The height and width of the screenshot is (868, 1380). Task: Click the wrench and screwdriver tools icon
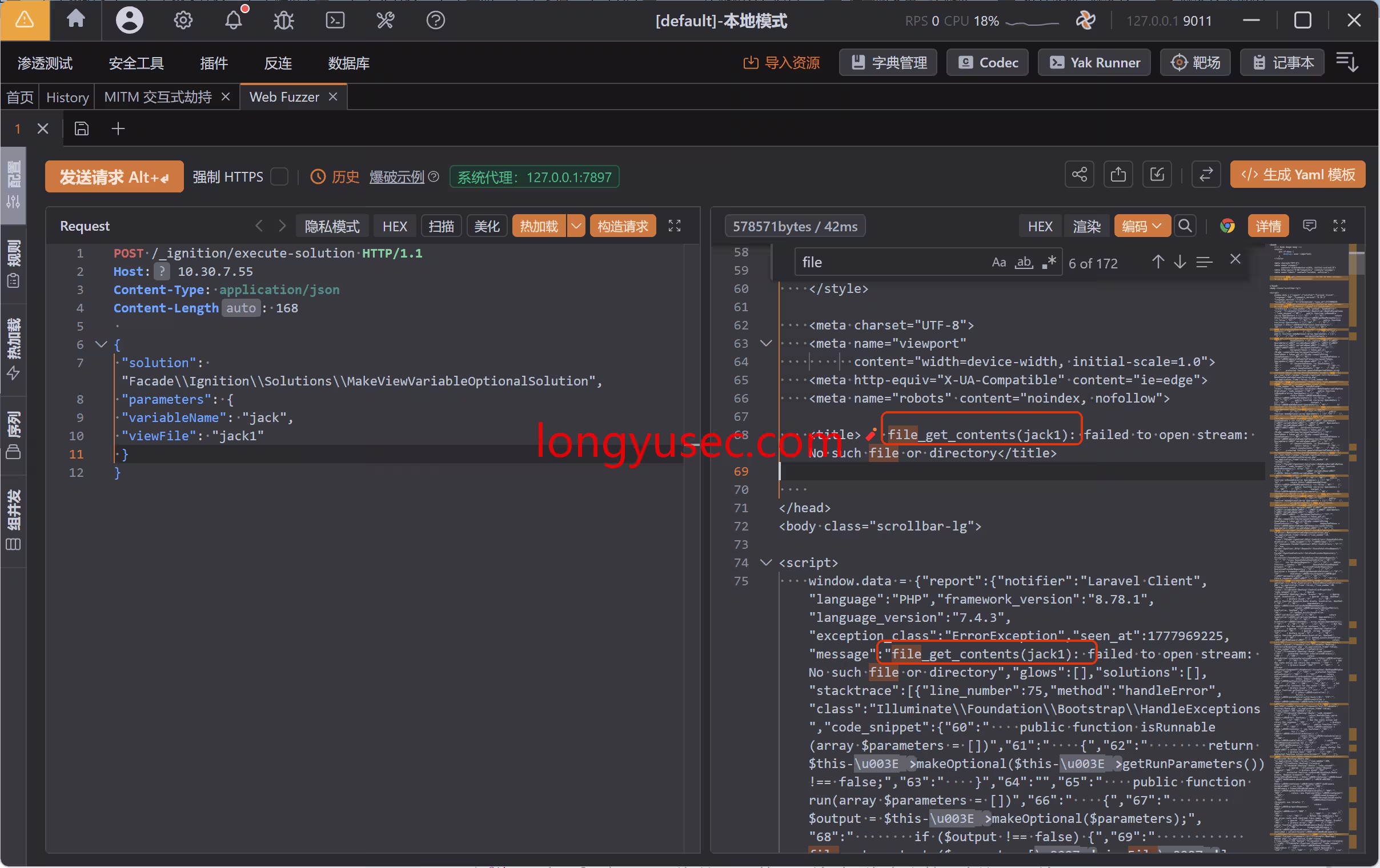coord(385,21)
